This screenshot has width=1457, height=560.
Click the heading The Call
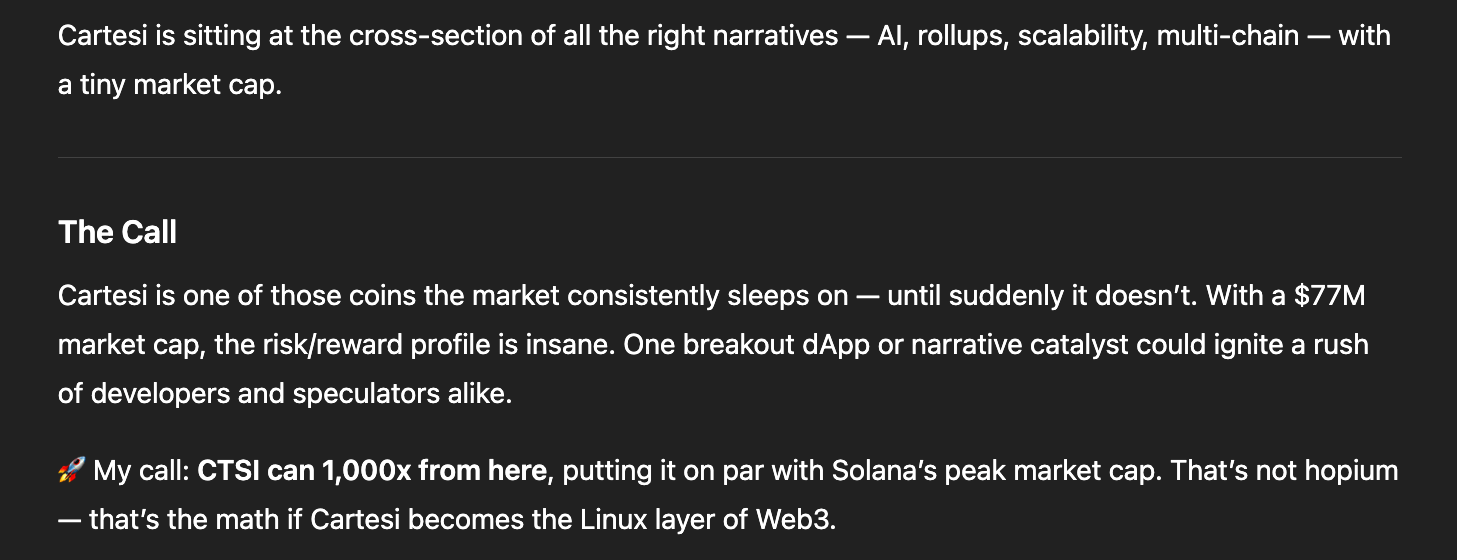tap(117, 232)
